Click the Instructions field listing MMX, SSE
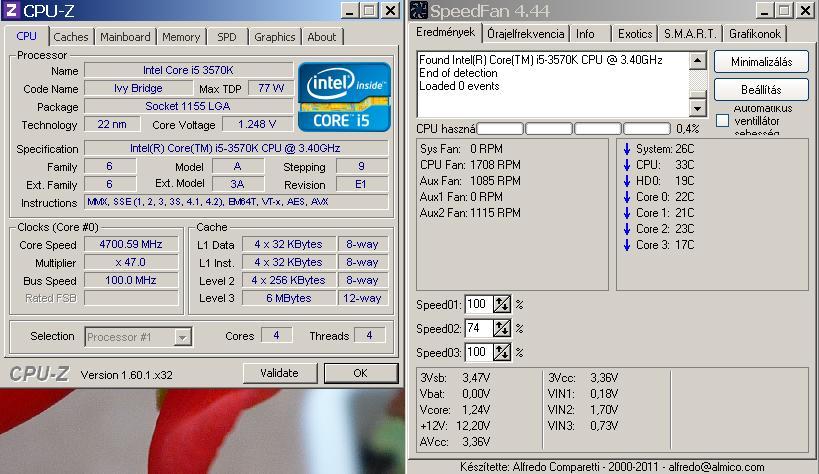Viewport: 819px width, 474px height. [236, 202]
